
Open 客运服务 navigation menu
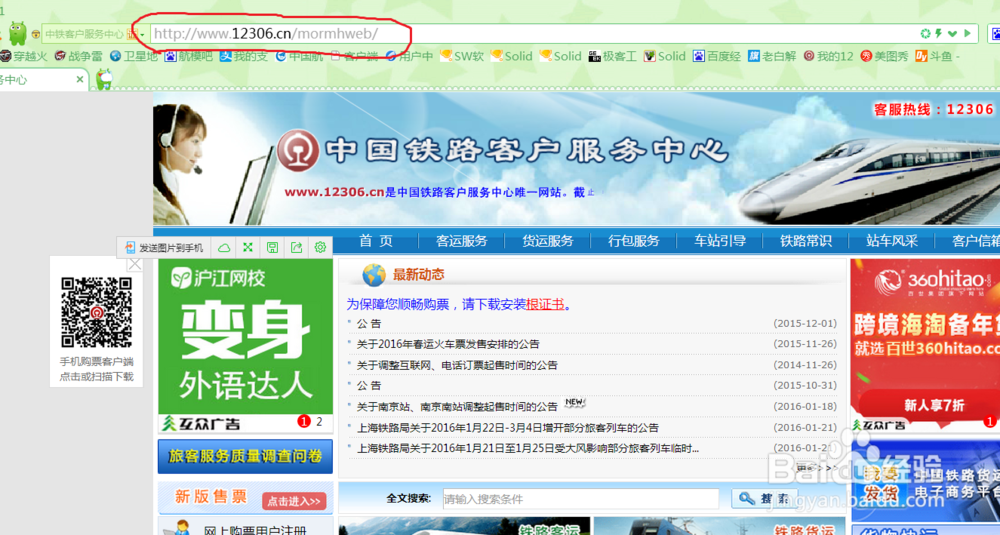coord(461,241)
